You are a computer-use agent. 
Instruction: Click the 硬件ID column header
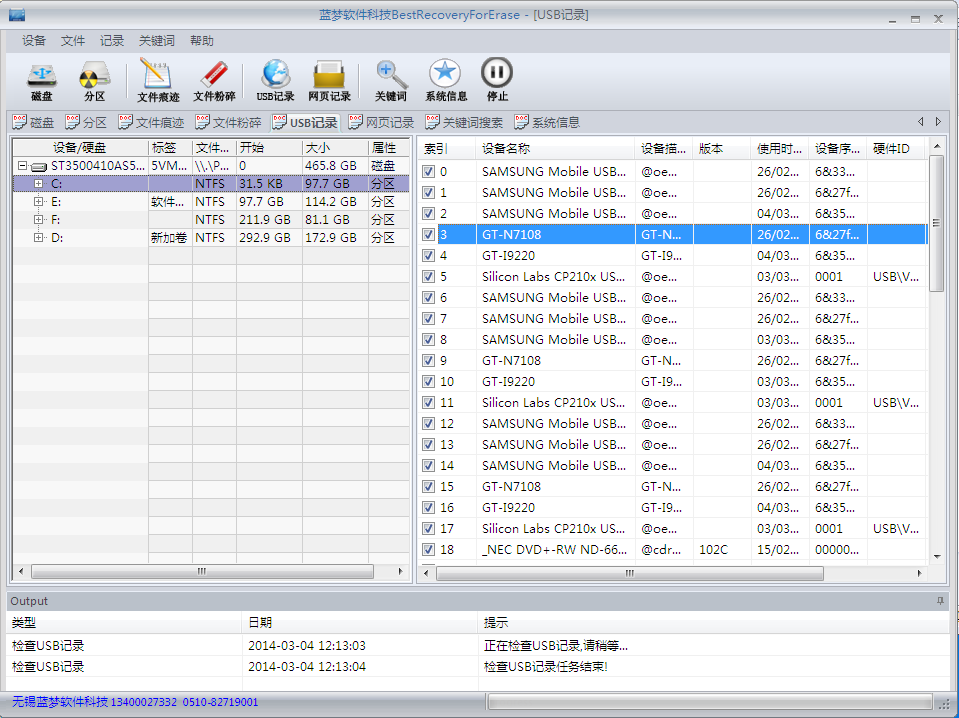897,149
